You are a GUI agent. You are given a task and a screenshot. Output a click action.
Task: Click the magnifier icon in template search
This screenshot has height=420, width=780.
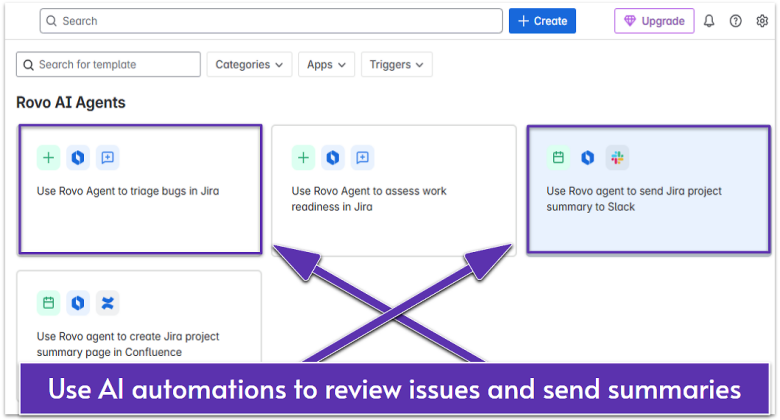coord(28,65)
